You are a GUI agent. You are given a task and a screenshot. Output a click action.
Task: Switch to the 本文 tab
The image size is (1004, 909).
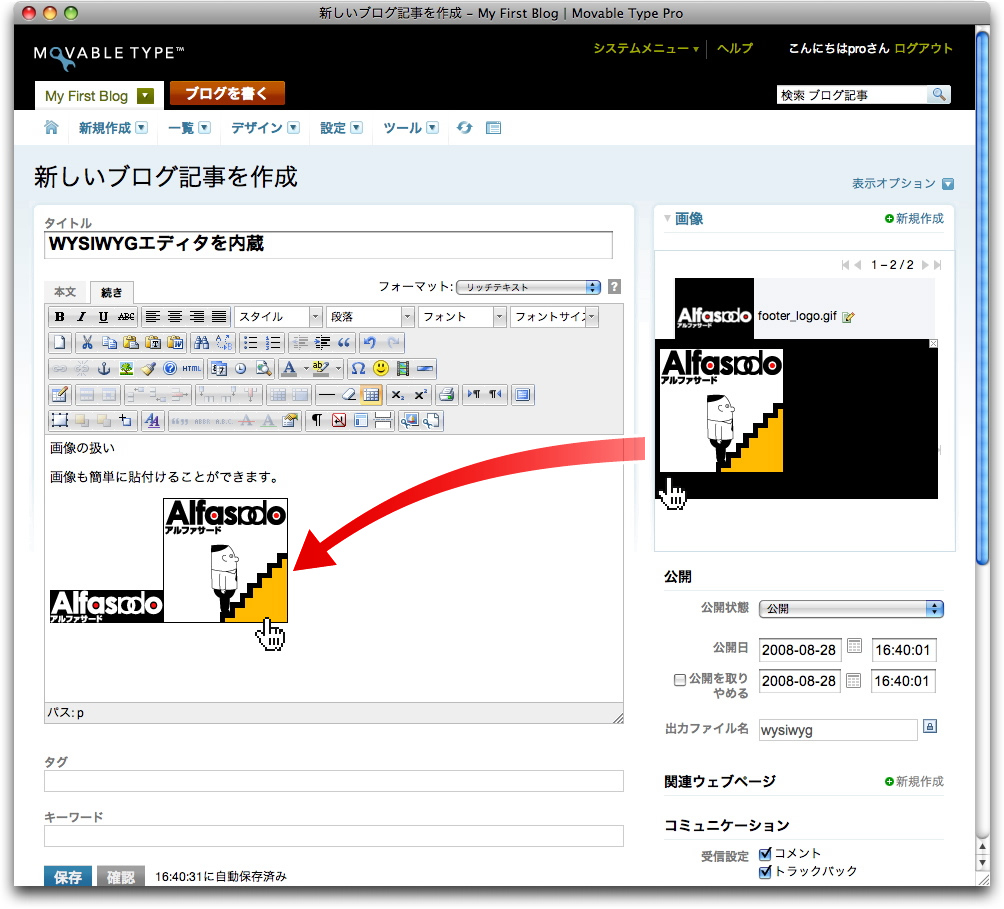[x=65, y=292]
